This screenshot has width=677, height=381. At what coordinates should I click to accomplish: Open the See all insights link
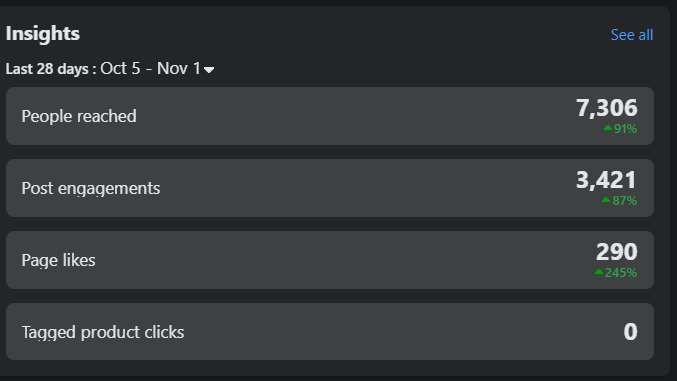(632, 35)
